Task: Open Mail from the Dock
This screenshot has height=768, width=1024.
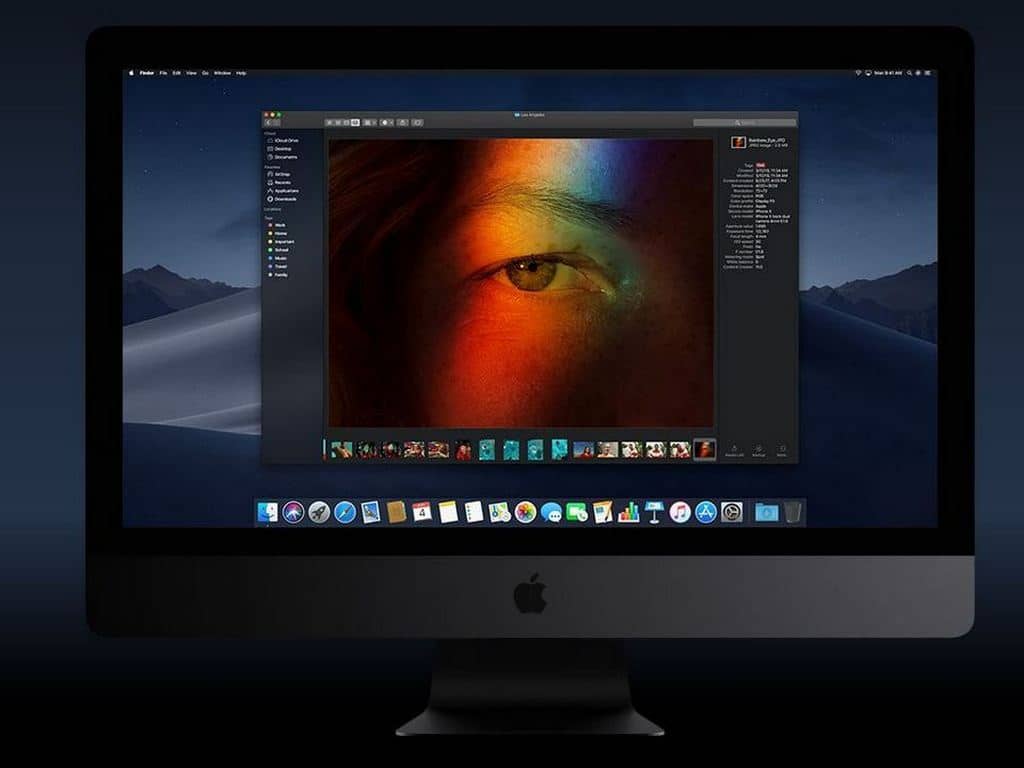Action: [370, 513]
